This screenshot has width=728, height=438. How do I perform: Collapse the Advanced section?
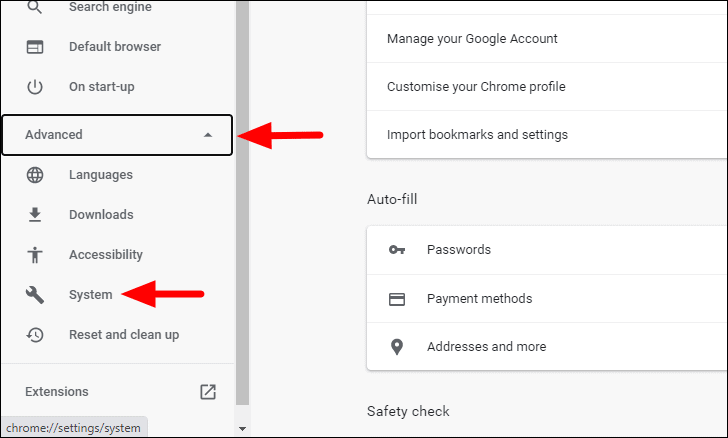117,135
